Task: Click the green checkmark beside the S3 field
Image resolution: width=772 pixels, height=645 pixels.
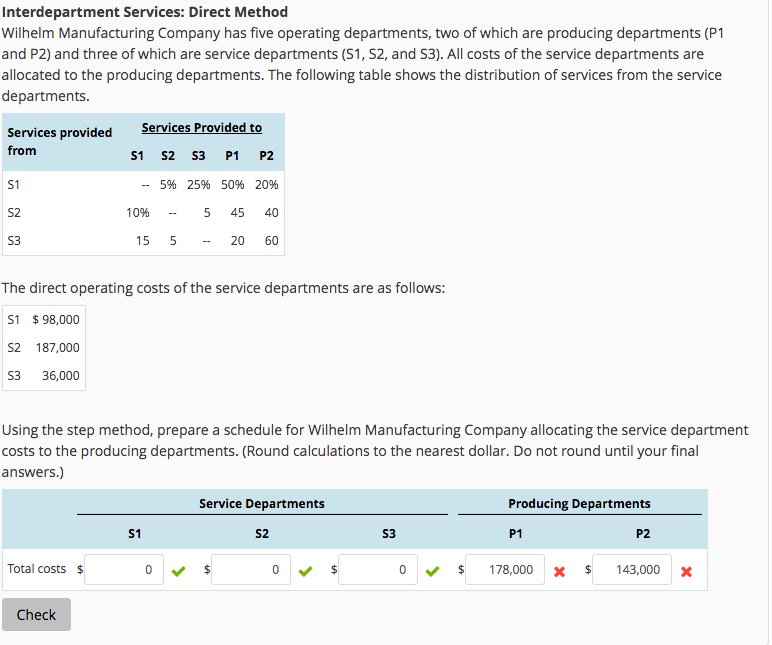Action: [432, 571]
